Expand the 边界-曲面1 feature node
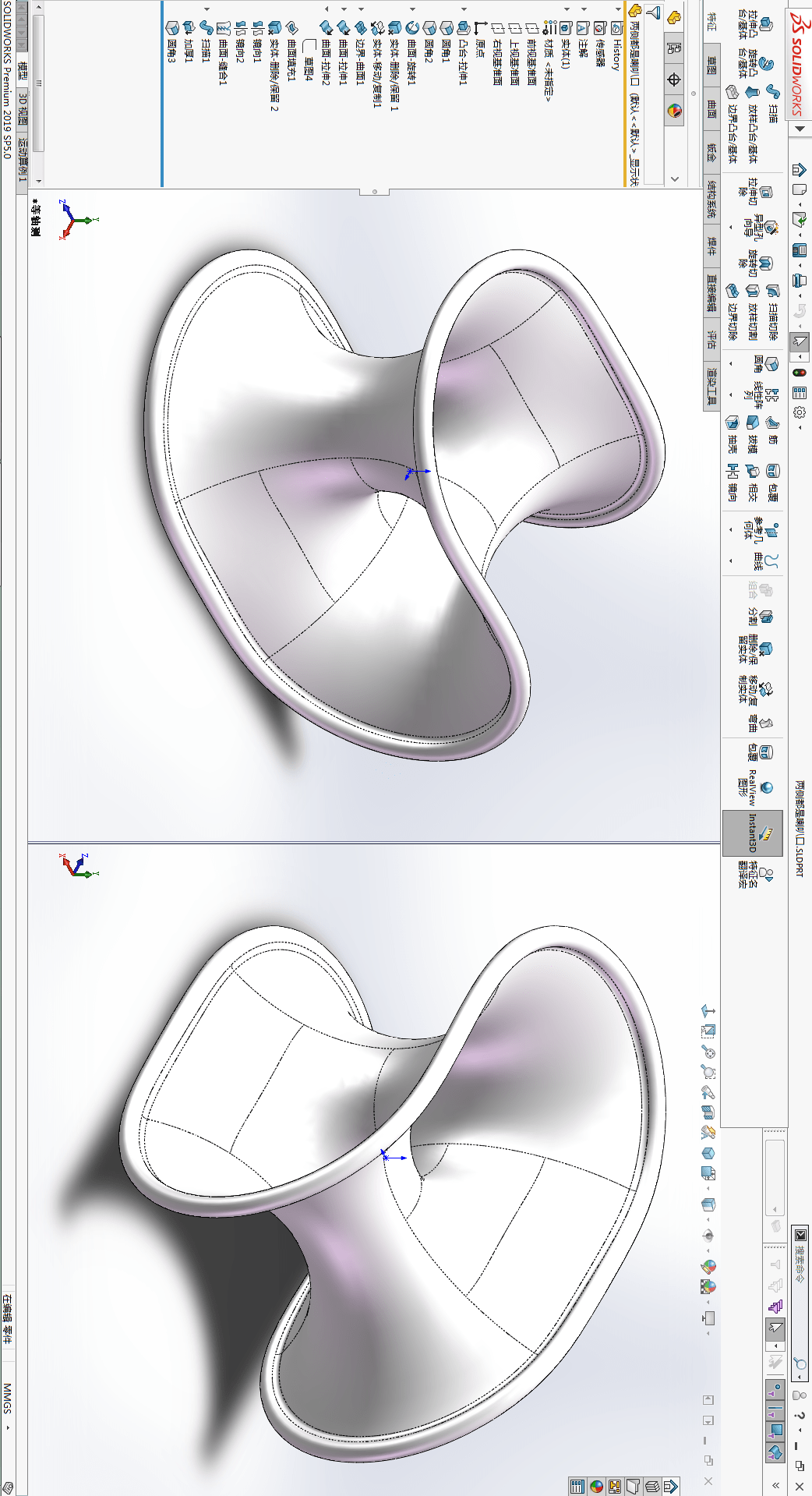 [361, 9]
